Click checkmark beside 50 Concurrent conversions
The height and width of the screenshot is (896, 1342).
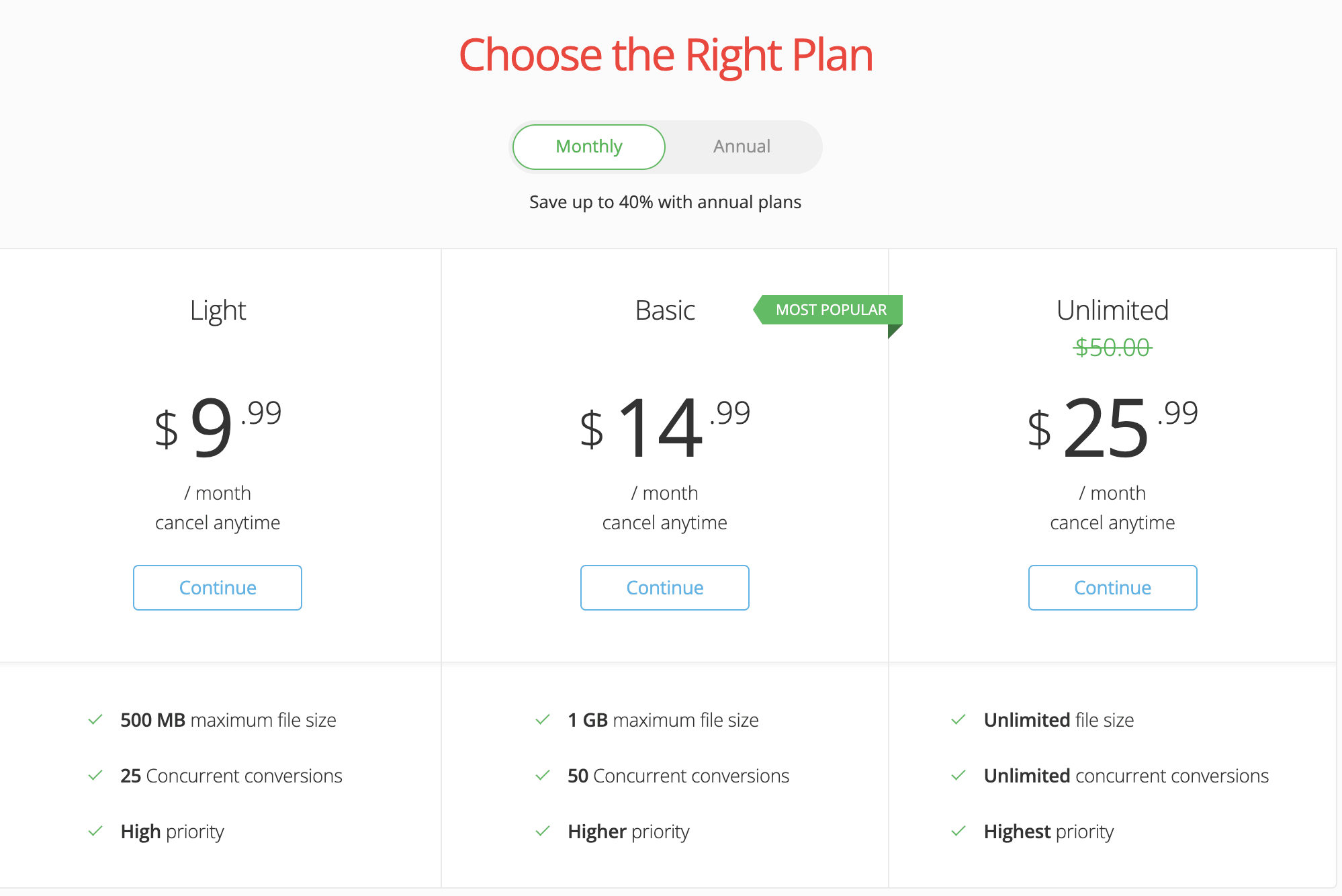coord(543,775)
